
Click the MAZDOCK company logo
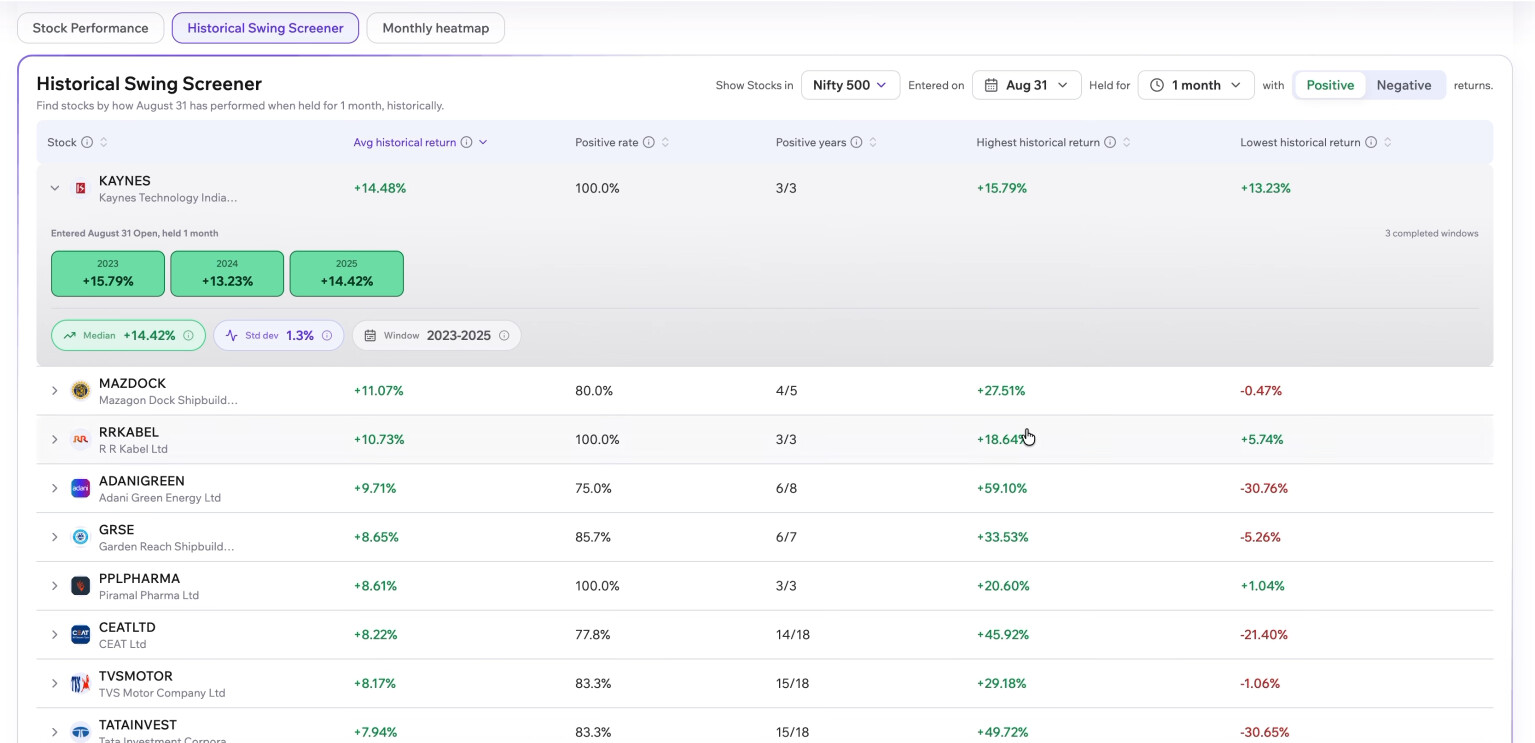pos(81,391)
